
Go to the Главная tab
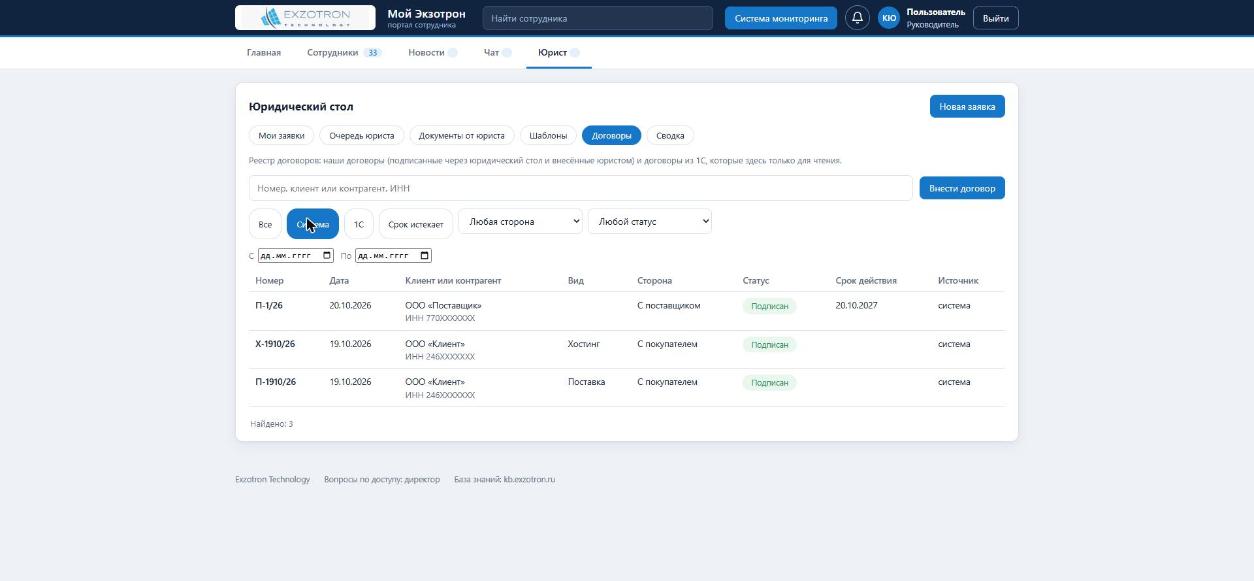pos(264,52)
